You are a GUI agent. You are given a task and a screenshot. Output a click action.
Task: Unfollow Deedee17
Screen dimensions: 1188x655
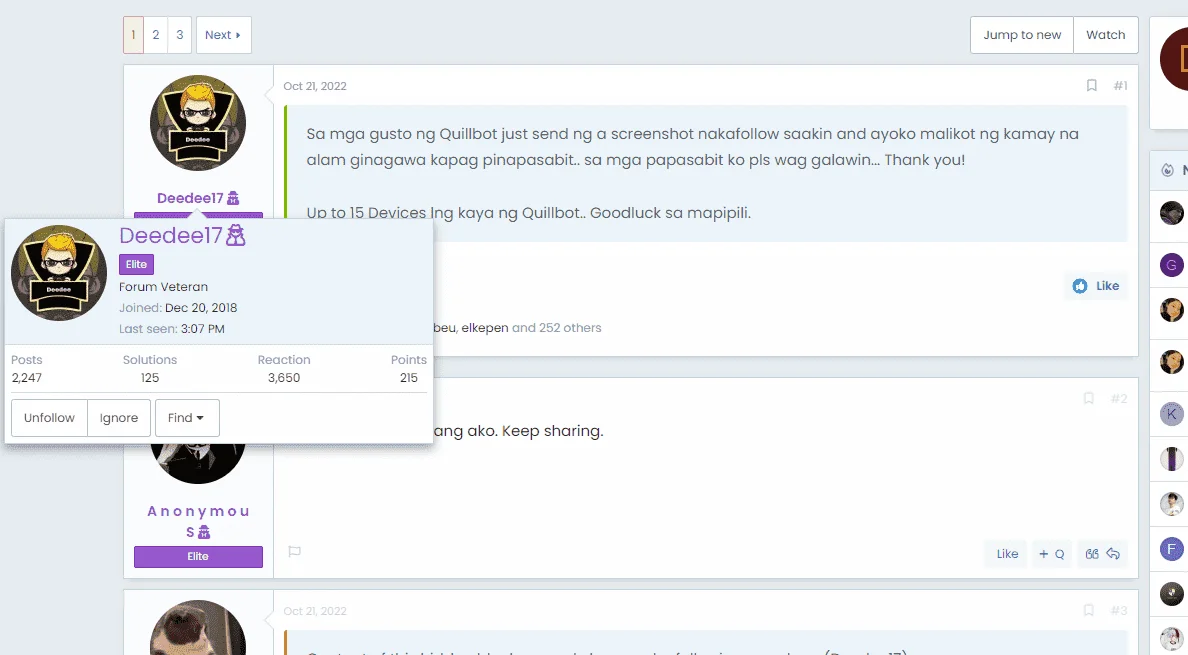tap(49, 418)
